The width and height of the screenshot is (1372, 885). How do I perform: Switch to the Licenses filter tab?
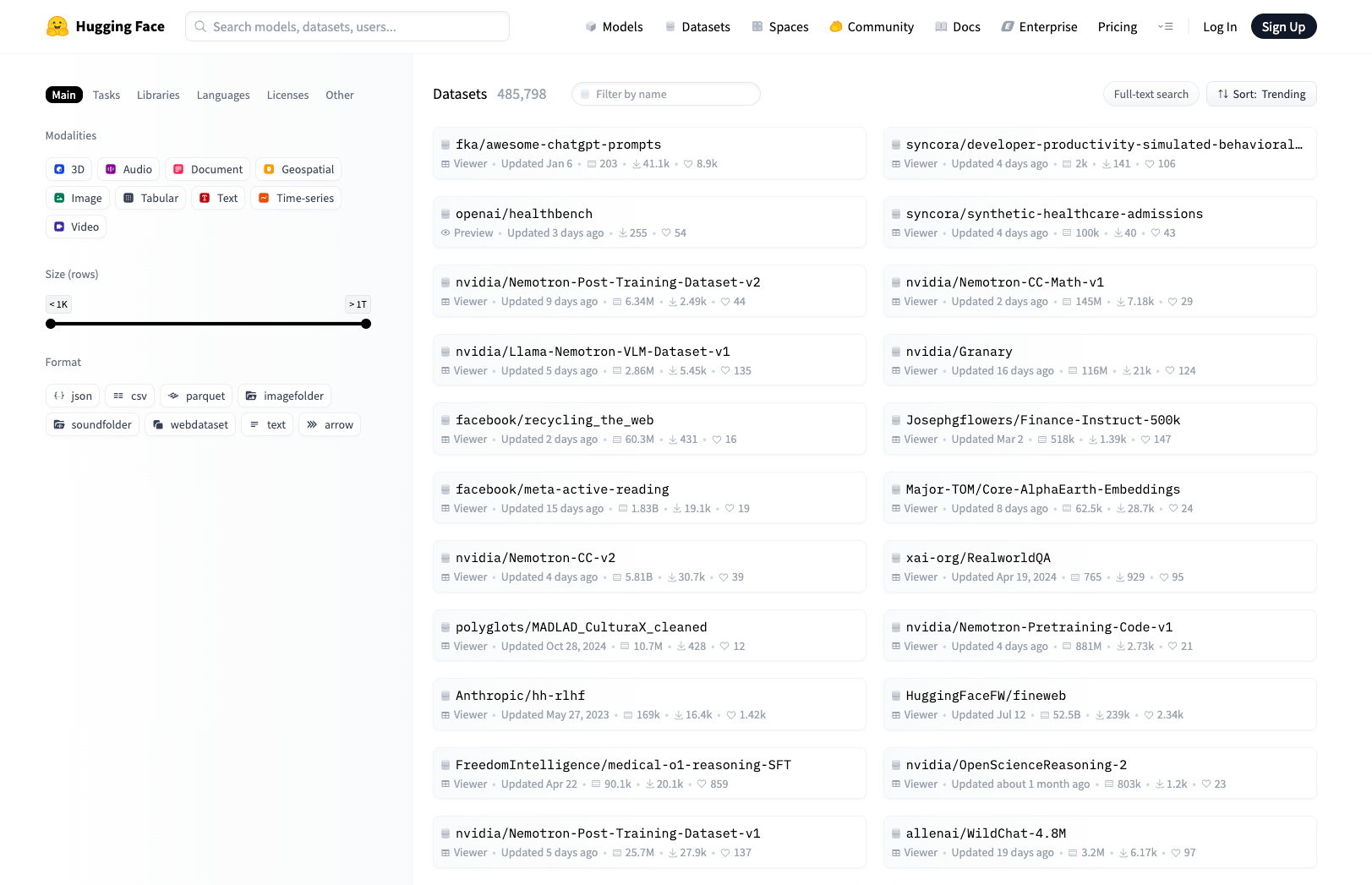tap(287, 95)
